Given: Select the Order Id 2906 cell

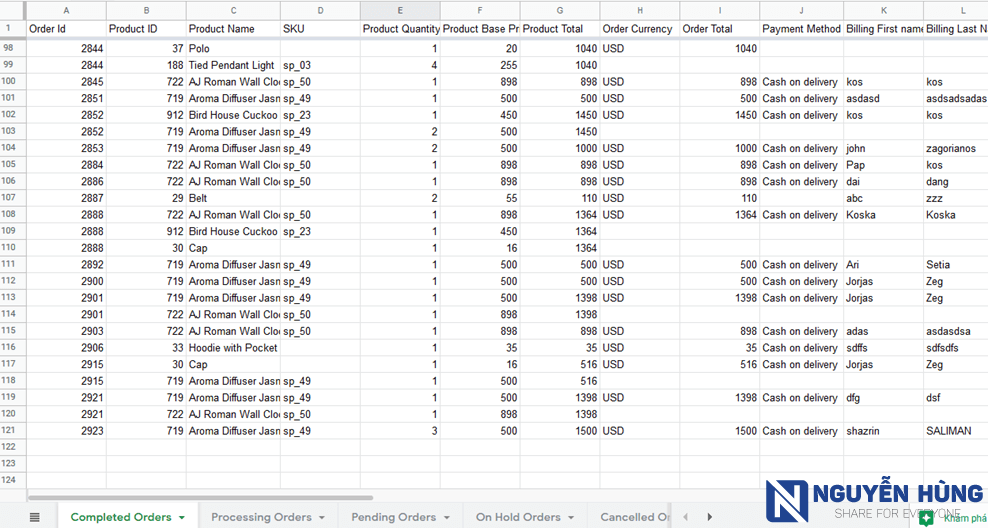Looking at the screenshot, I should coord(66,348).
